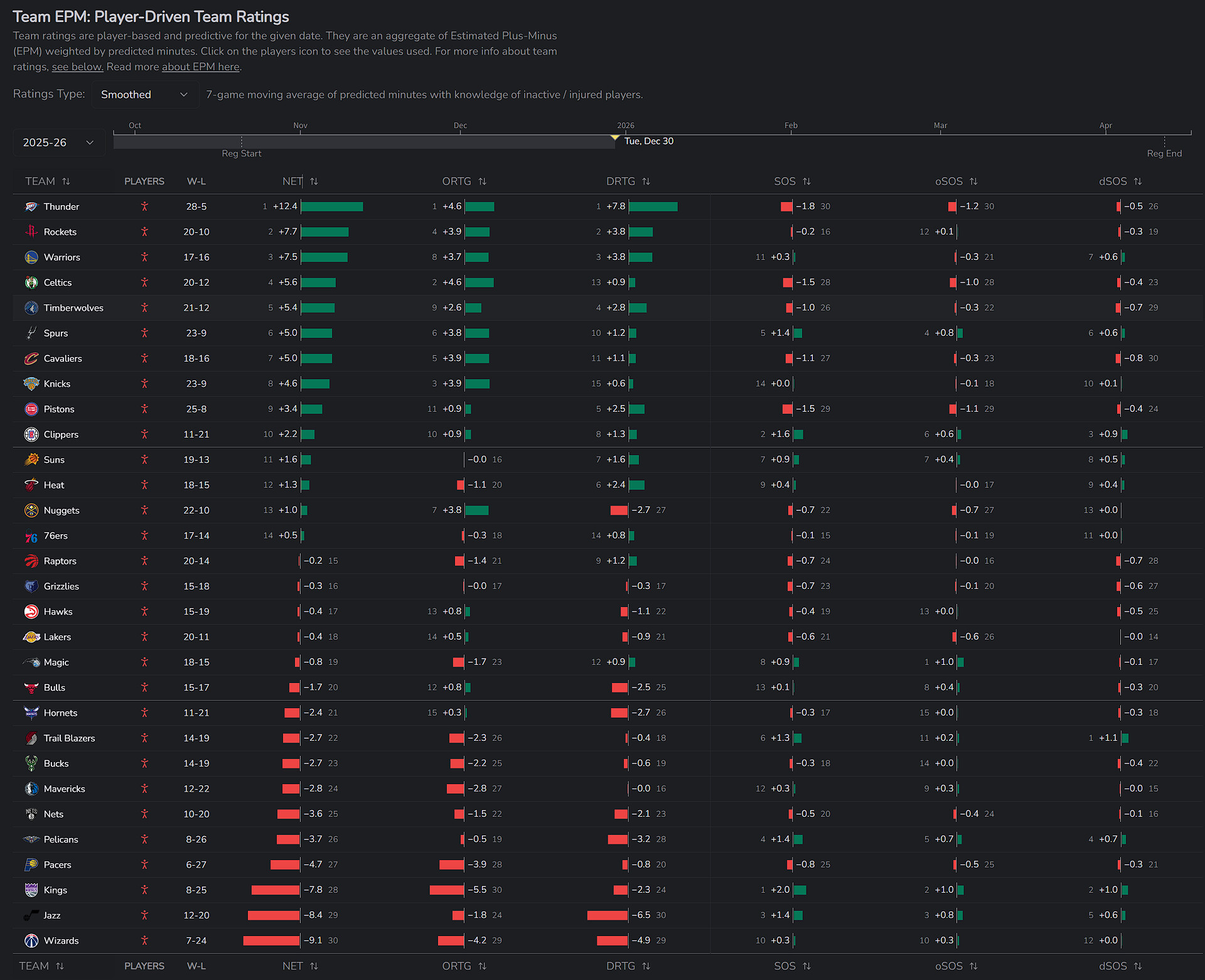Open the 2025-26 season dropdown
This screenshot has height=980, width=1205.
(58, 143)
